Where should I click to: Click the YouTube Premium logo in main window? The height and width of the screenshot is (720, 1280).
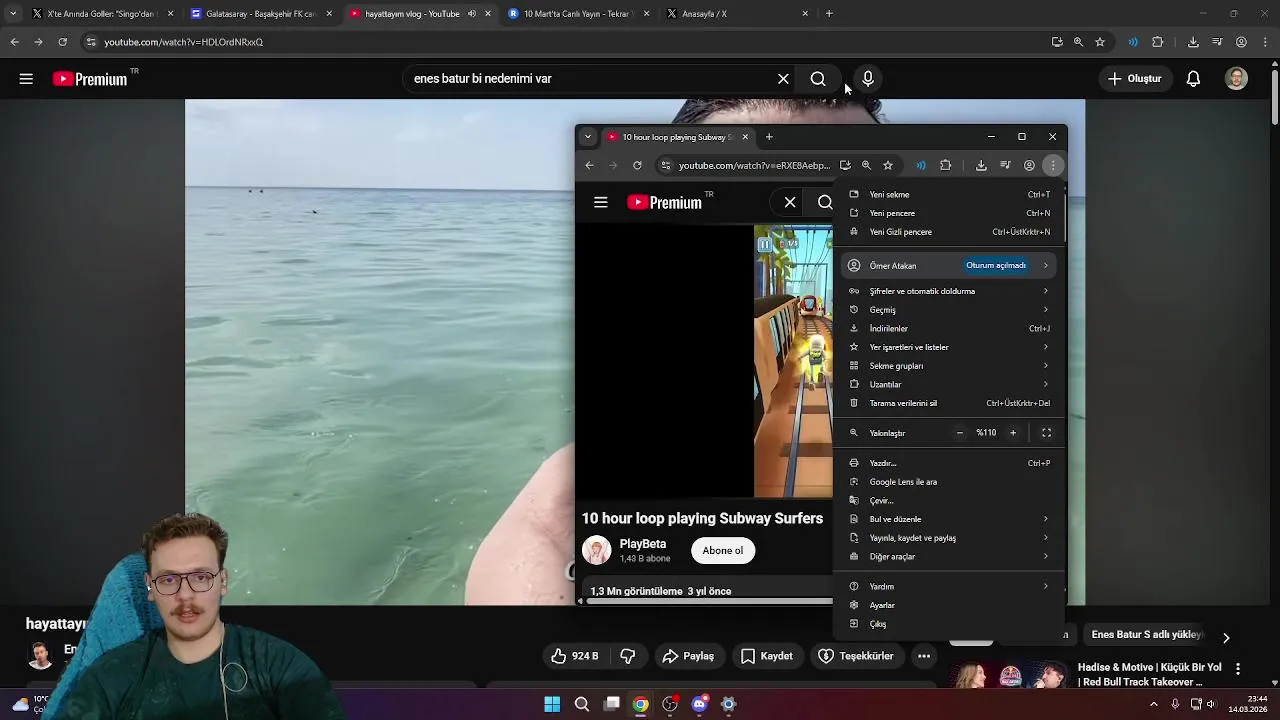pyautogui.click(x=90, y=79)
